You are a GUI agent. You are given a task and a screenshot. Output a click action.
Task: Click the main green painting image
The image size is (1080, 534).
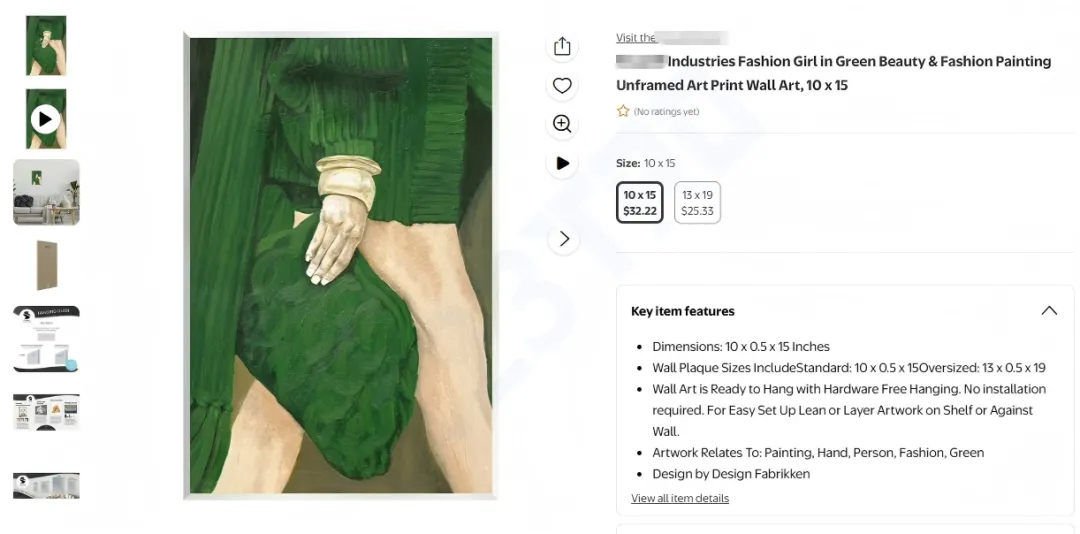(340, 265)
